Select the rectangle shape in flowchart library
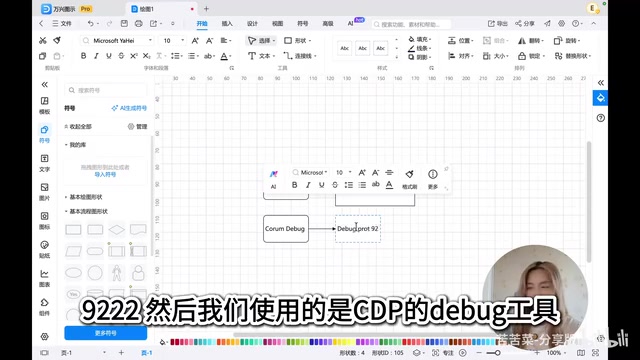 (x=73, y=230)
